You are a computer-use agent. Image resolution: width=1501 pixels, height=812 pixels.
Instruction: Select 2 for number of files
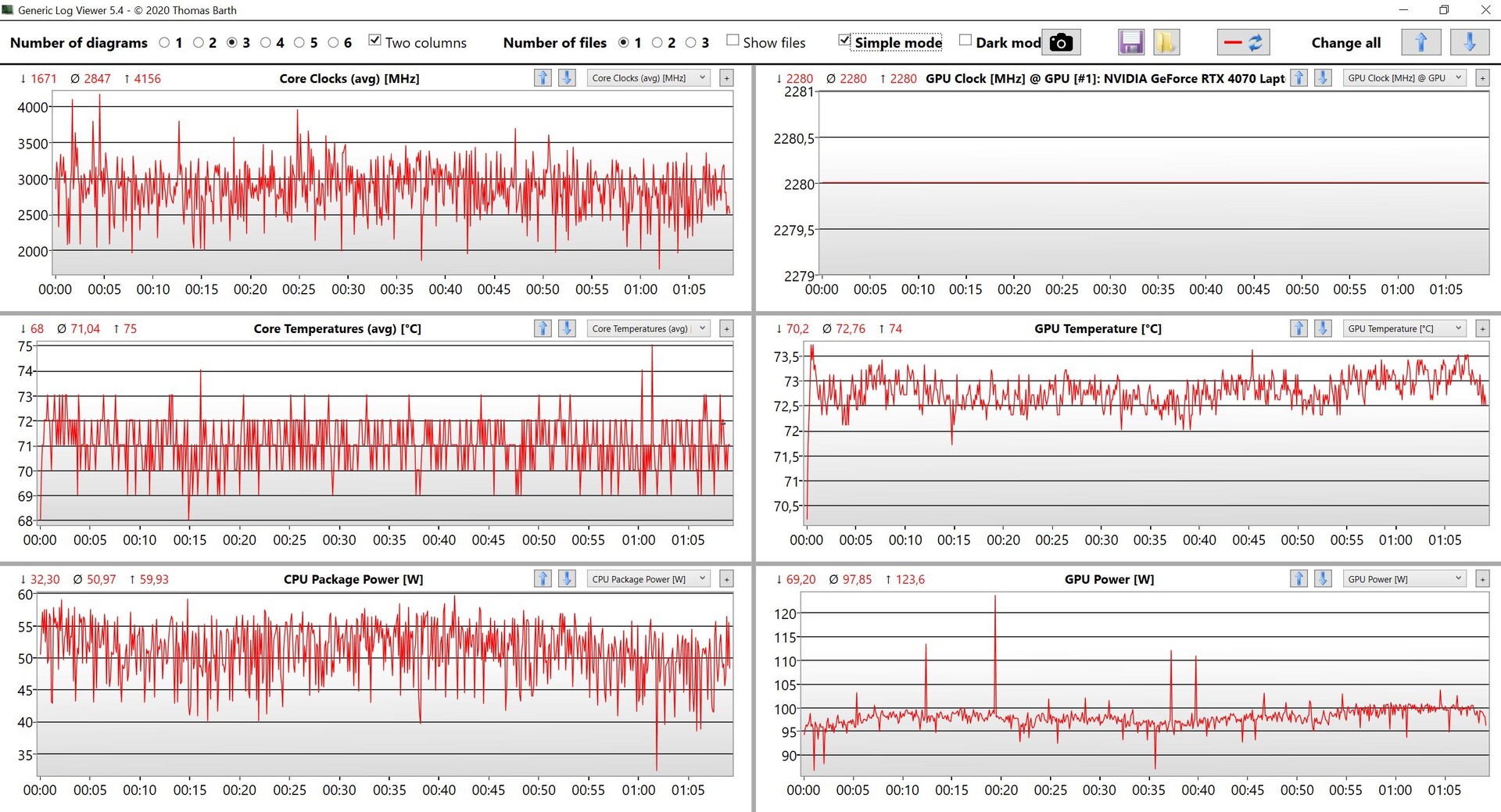657,43
